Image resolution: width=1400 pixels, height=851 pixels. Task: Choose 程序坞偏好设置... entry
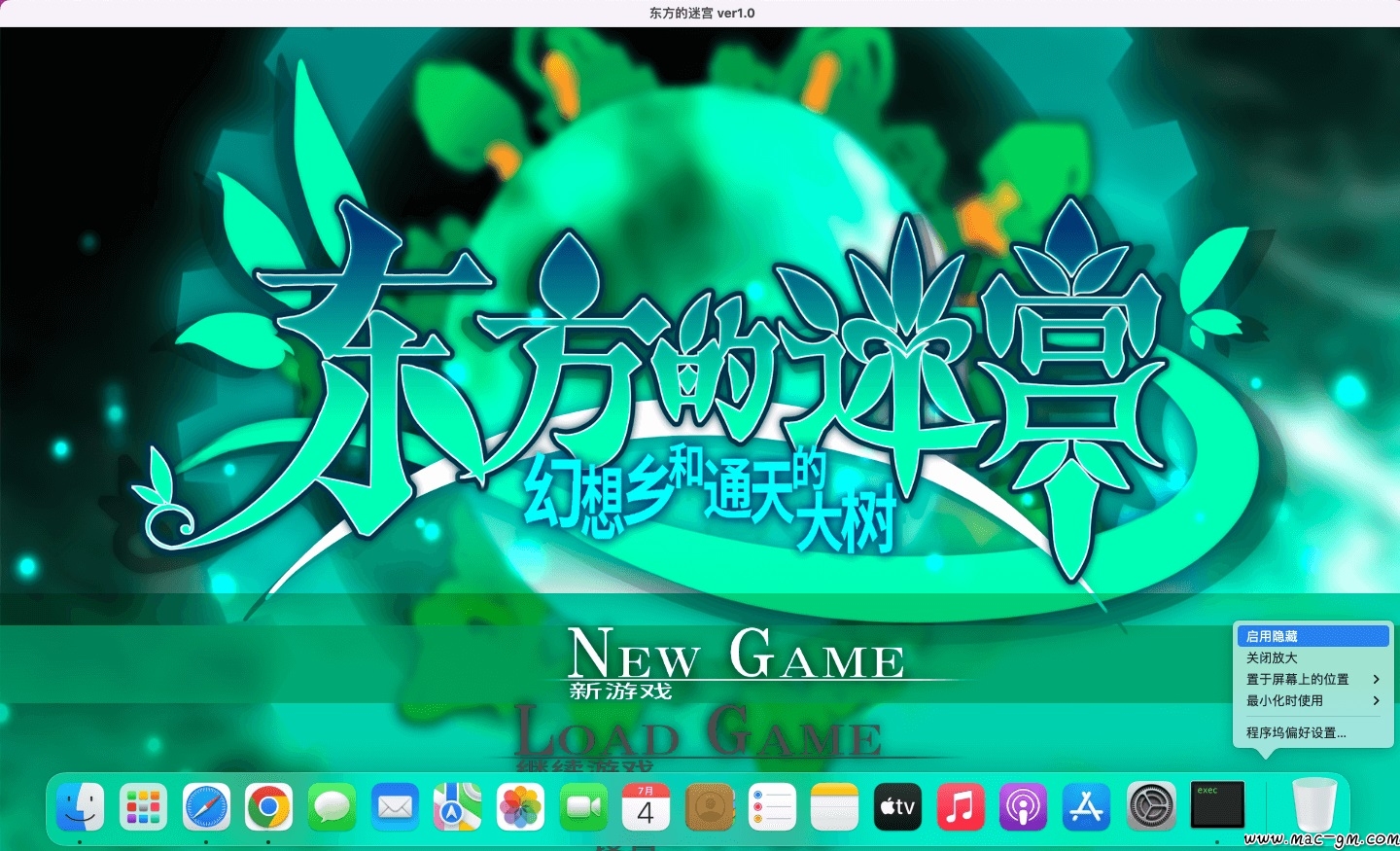(1312, 732)
